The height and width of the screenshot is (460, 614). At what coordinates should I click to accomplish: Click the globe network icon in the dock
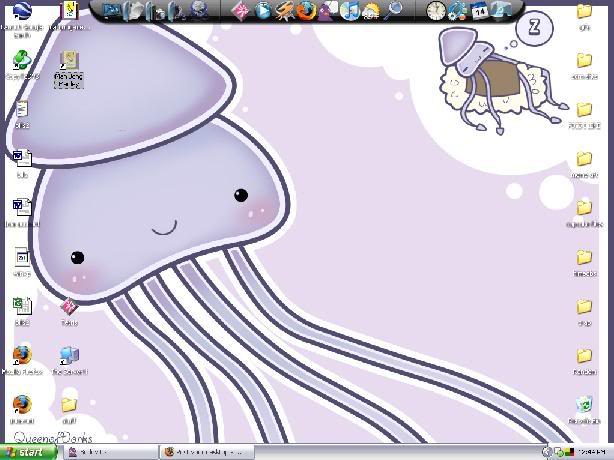point(199,11)
